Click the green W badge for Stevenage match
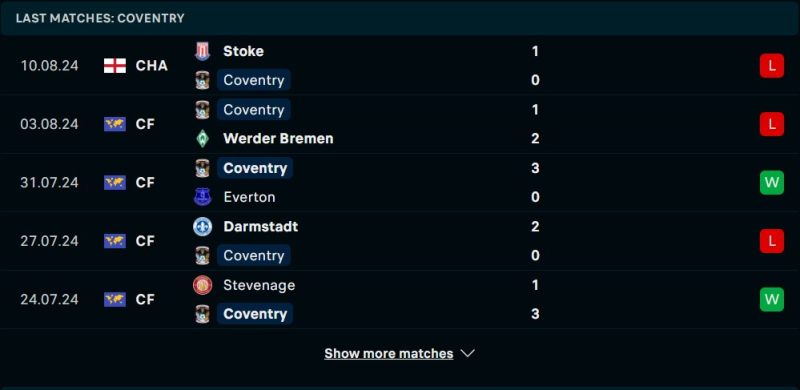Image resolution: width=800 pixels, height=390 pixels. [771, 299]
